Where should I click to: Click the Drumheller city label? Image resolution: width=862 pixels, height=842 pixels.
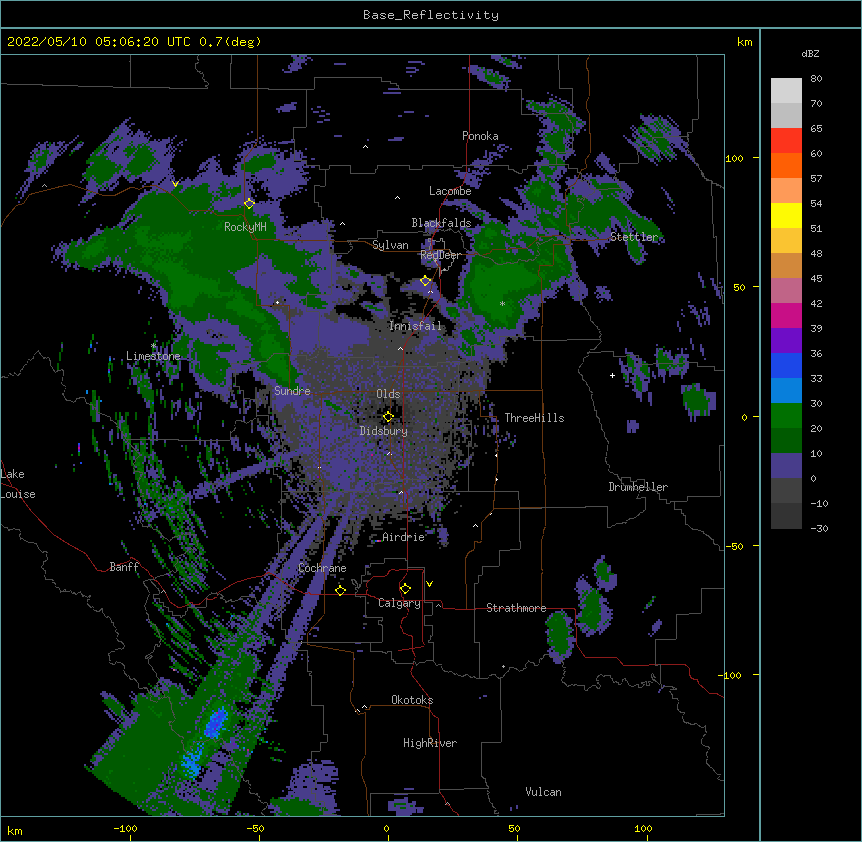click(638, 487)
